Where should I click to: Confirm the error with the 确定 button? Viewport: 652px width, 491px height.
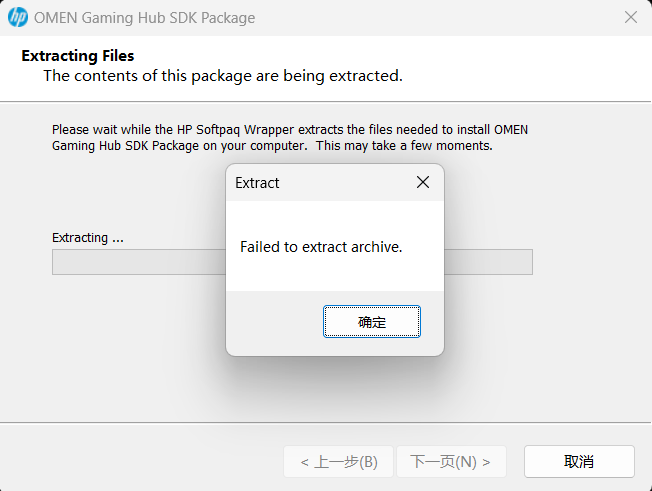click(x=372, y=322)
